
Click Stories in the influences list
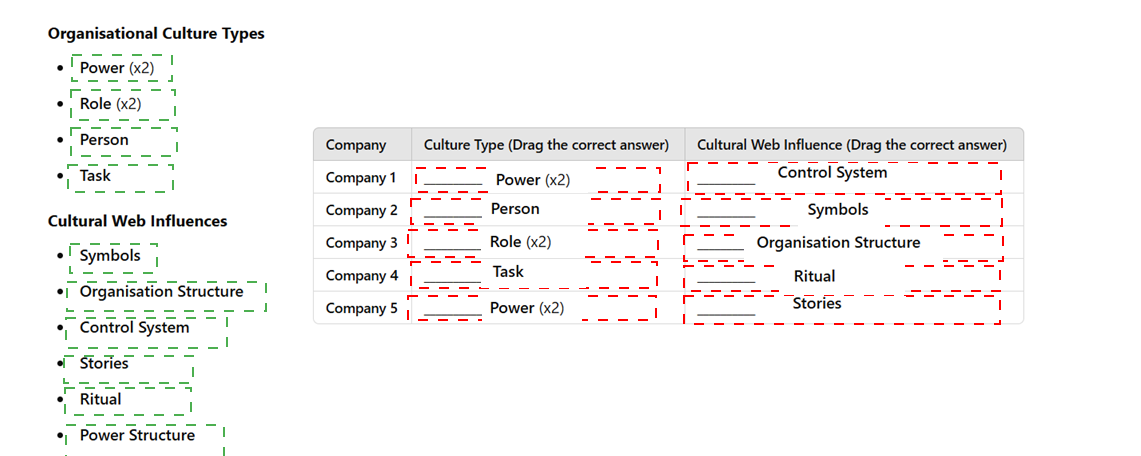tap(129, 367)
